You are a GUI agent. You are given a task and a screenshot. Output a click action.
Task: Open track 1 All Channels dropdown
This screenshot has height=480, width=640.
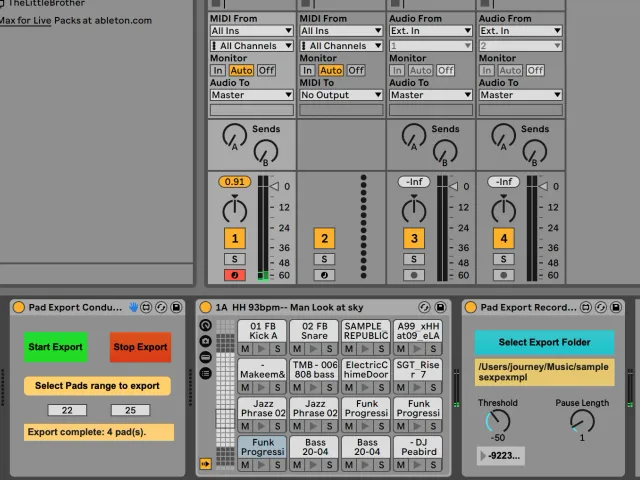(x=251, y=46)
